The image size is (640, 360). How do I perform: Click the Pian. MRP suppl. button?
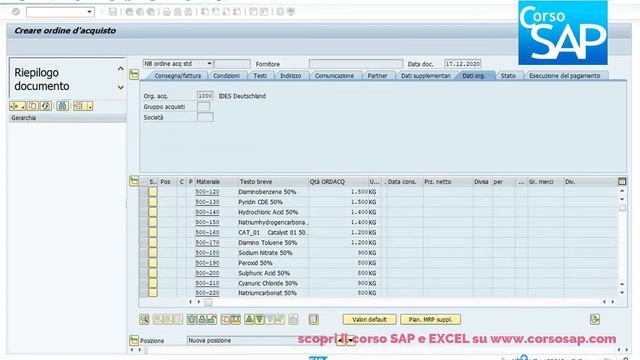(431, 320)
